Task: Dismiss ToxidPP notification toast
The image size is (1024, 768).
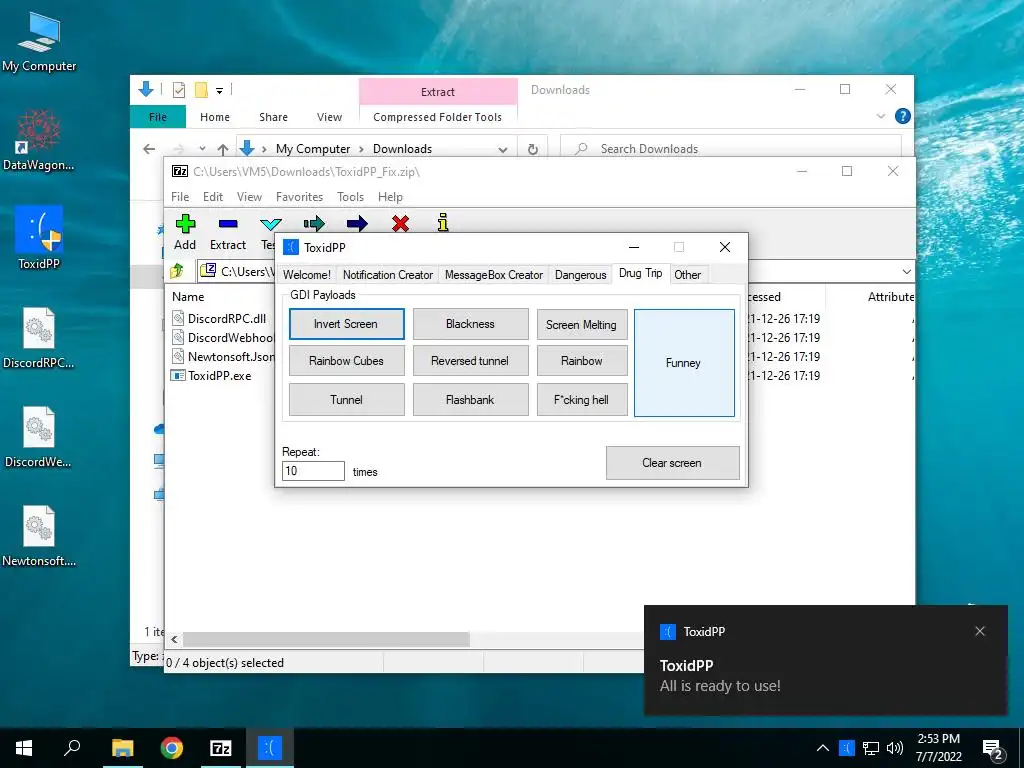Action: point(980,631)
